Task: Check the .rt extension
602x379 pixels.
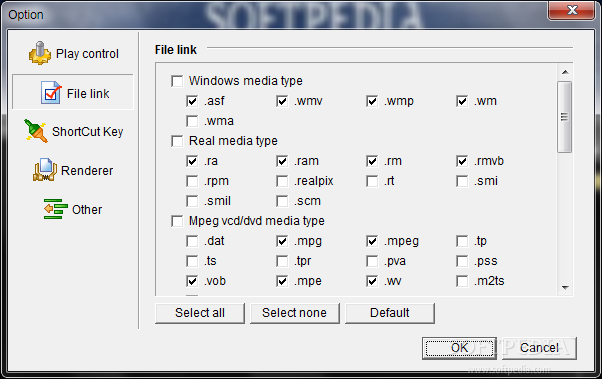Action: pos(372,181)
